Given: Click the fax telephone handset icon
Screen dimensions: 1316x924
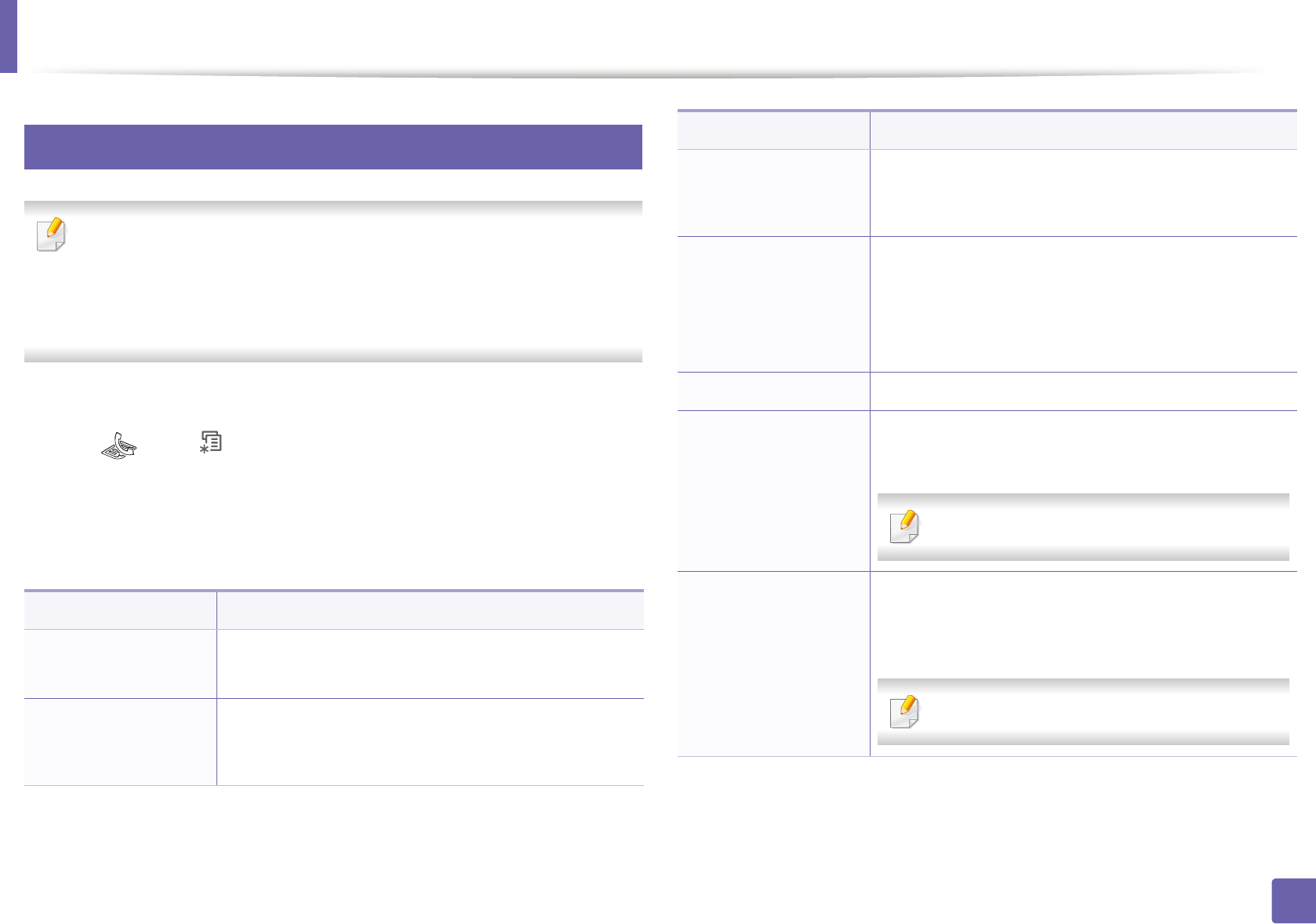Looking at the screenshot, I should pyautogui.click(x=119, y=445).
